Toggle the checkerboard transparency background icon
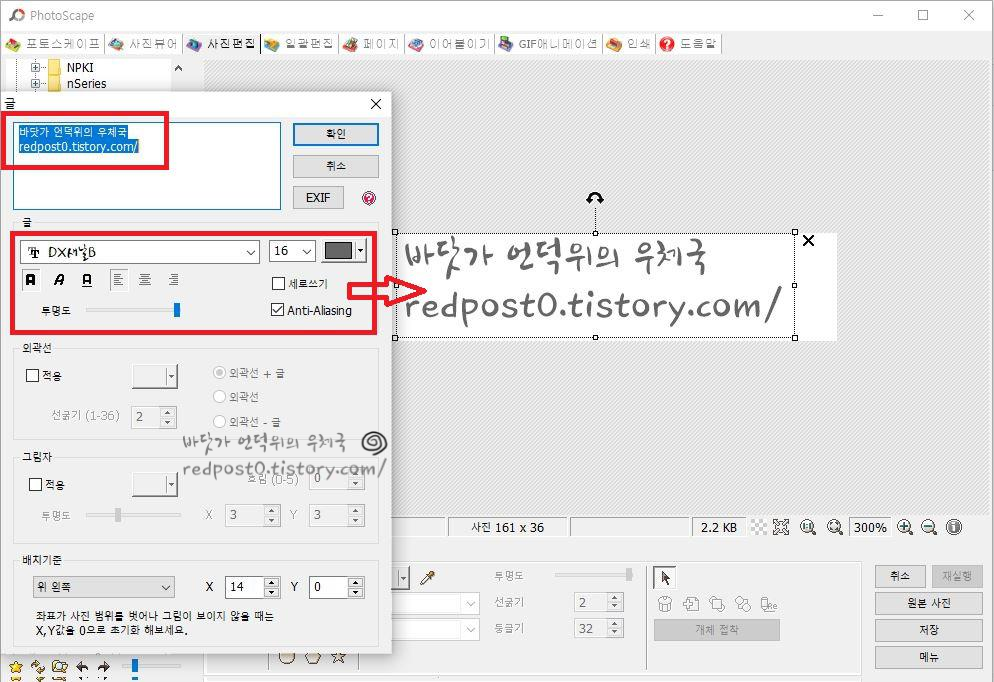This screenshot has height=682, width=994. pyautogui.click(x=758, y=527)
